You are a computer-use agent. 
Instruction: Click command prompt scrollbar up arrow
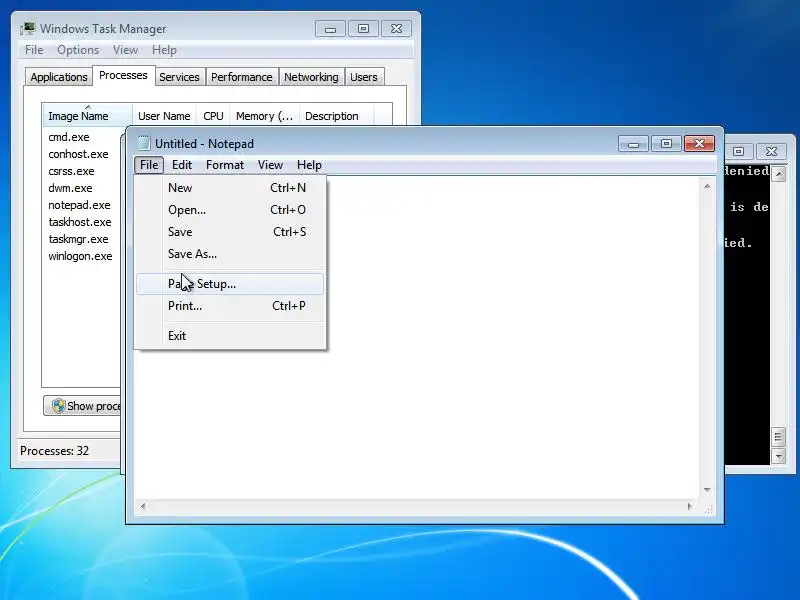(x=779, y=174)
